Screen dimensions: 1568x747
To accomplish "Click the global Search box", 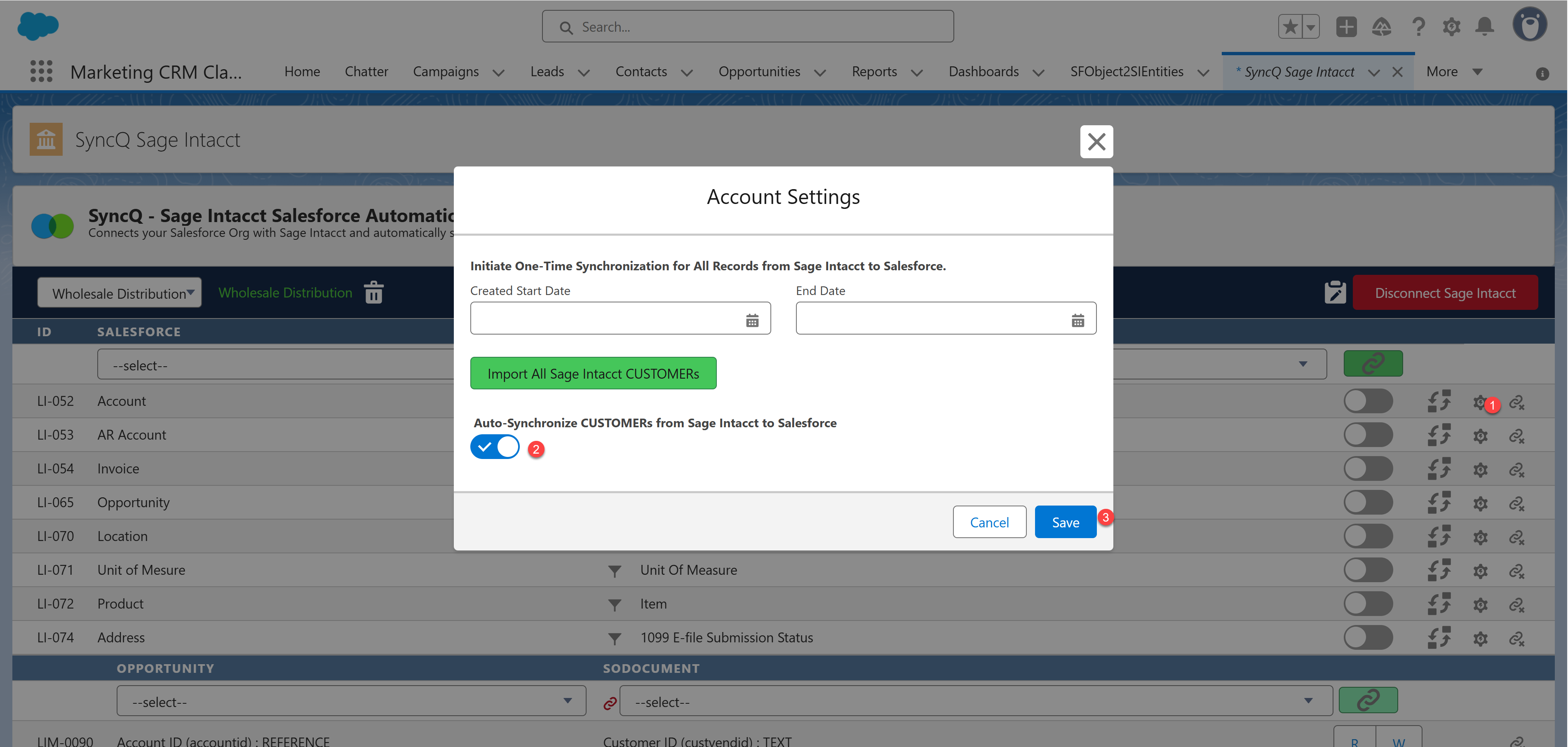I will point(747,27).
